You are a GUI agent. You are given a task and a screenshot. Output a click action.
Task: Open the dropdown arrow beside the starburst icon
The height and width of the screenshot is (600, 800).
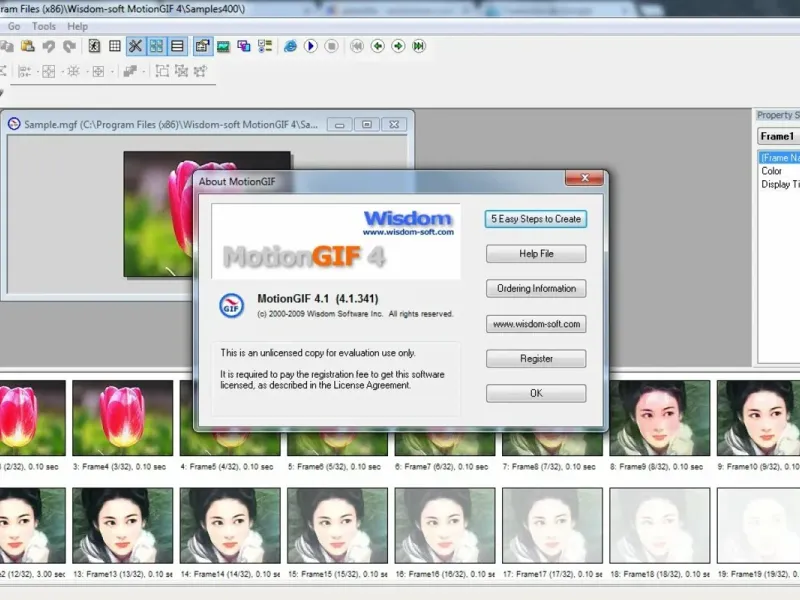point(87,71)
